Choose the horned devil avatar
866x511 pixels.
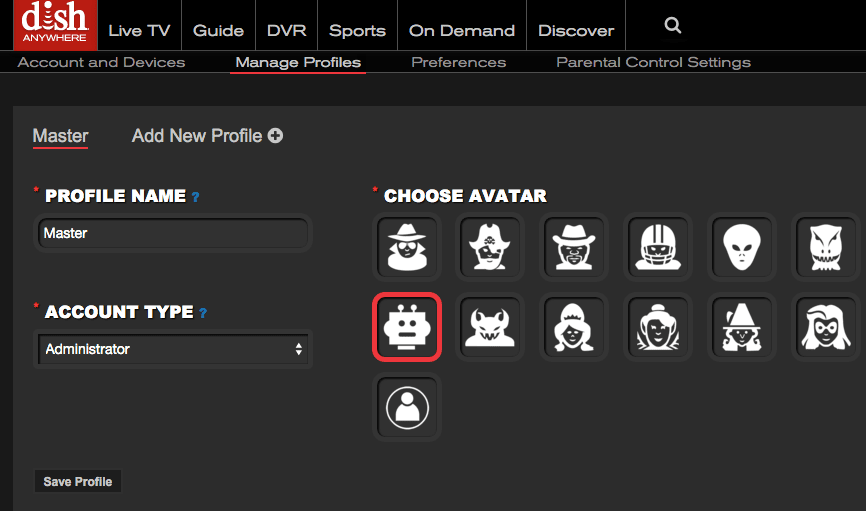pyautogui.click(x=490, y=326)
